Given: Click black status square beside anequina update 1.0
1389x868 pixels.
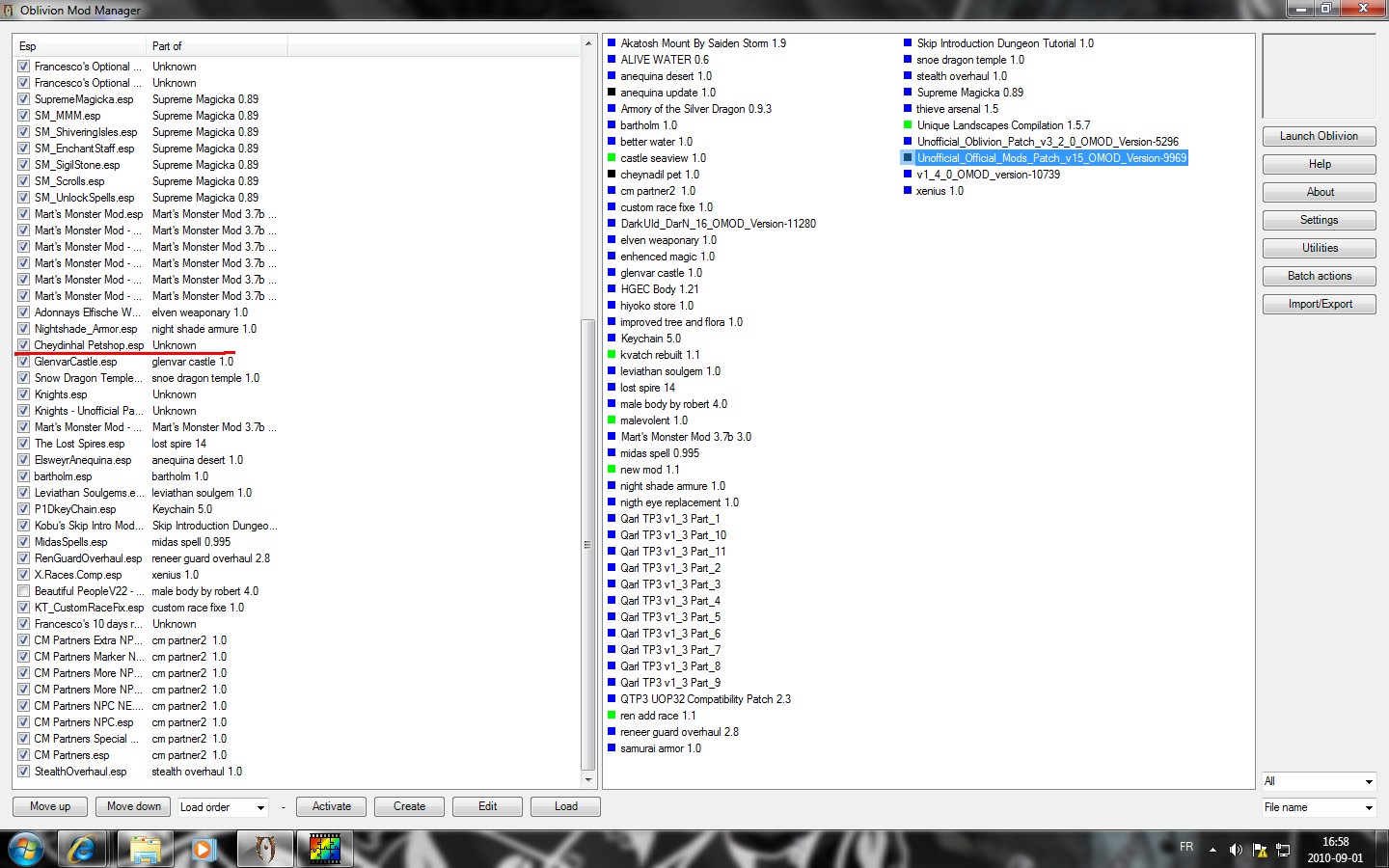Looking at the screenshot, I should tap(612, 93).
